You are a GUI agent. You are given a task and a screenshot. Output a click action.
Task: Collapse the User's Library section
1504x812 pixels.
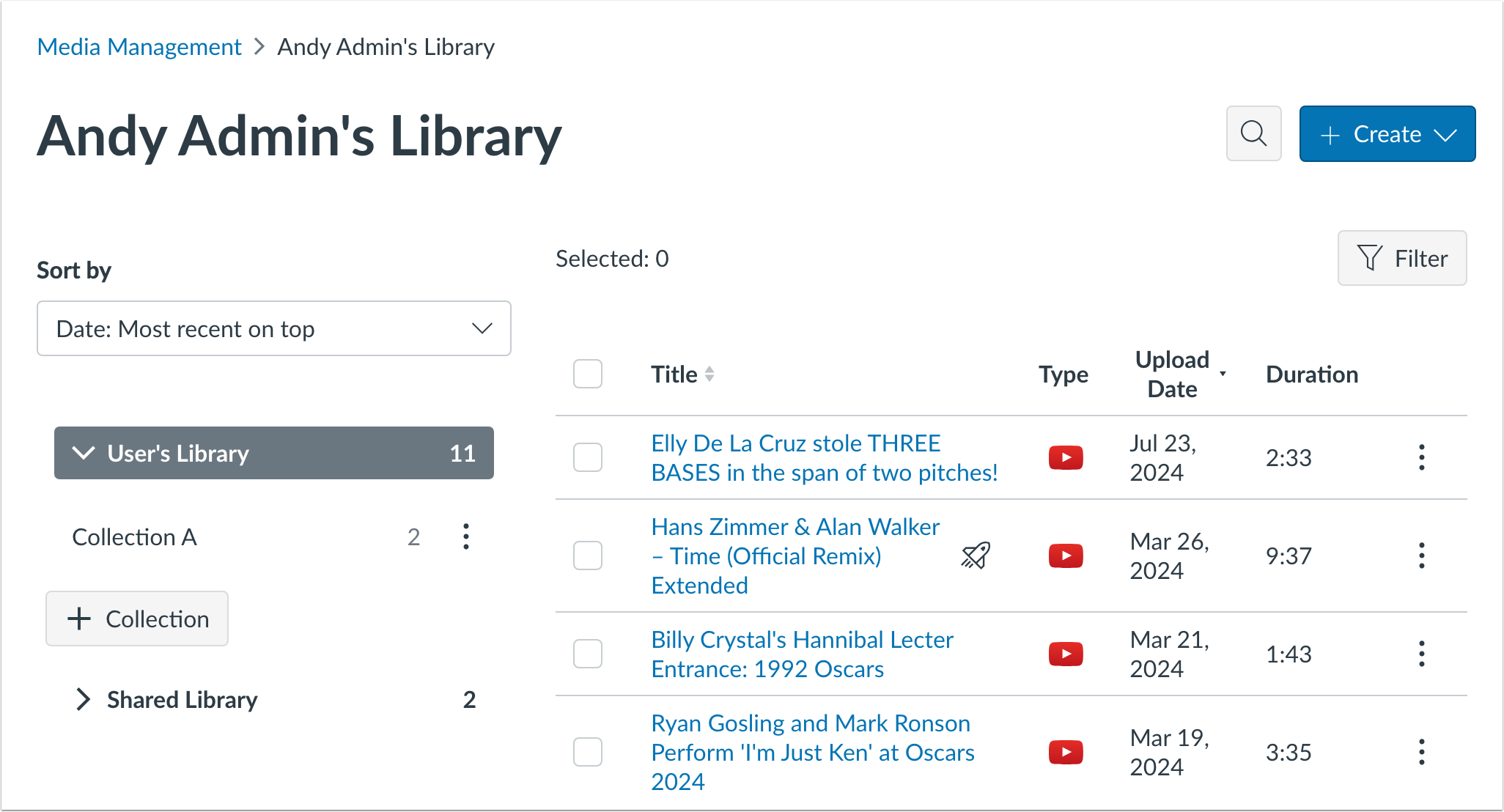[84, 453]
